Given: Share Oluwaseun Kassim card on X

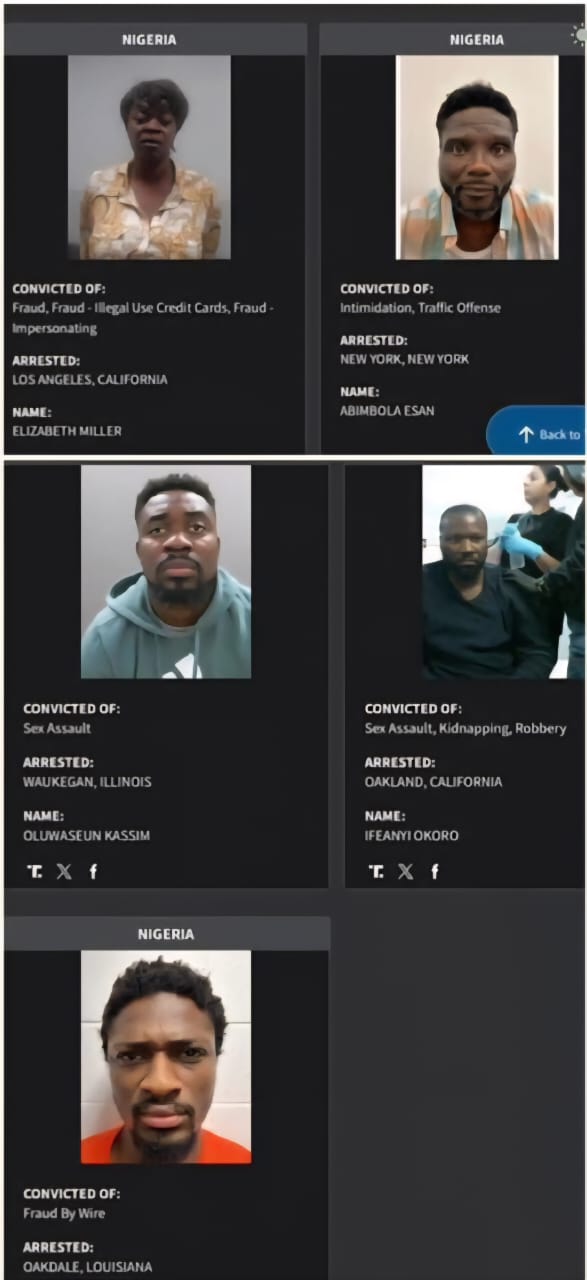Looking at the screenshot, I should [64, 871].
